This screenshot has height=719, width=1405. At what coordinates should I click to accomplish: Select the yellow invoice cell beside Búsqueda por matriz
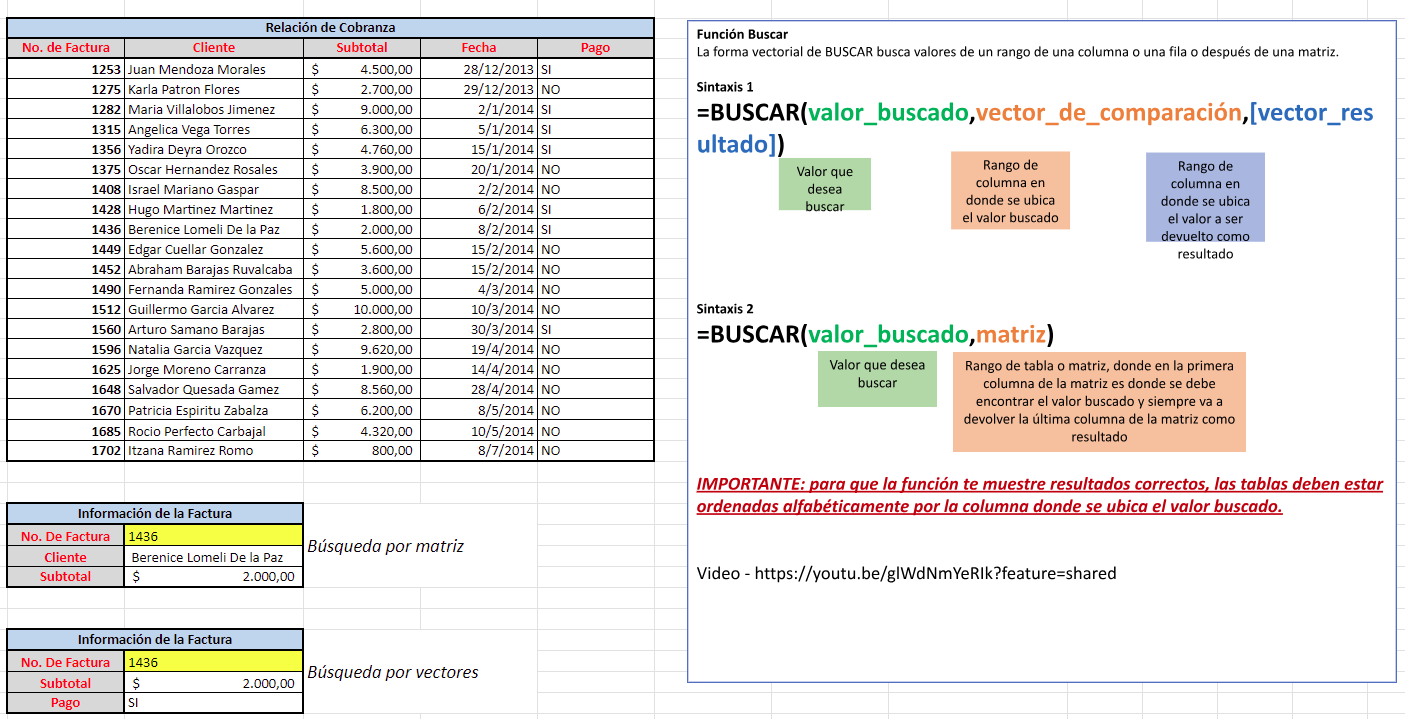tap(213, 536)
